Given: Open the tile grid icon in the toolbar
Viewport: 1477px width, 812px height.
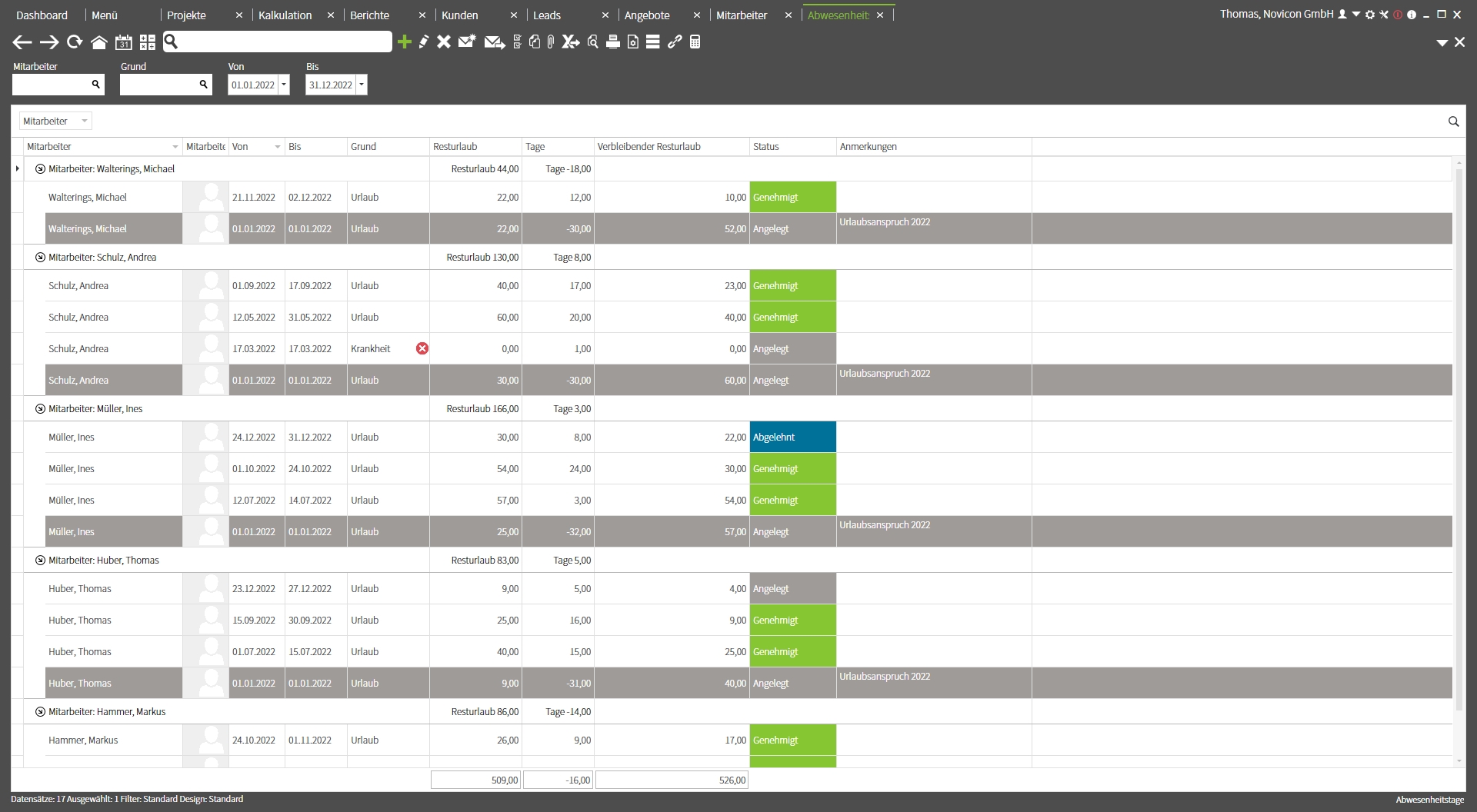Looking at the screenshot, I should tap(148, 42).
